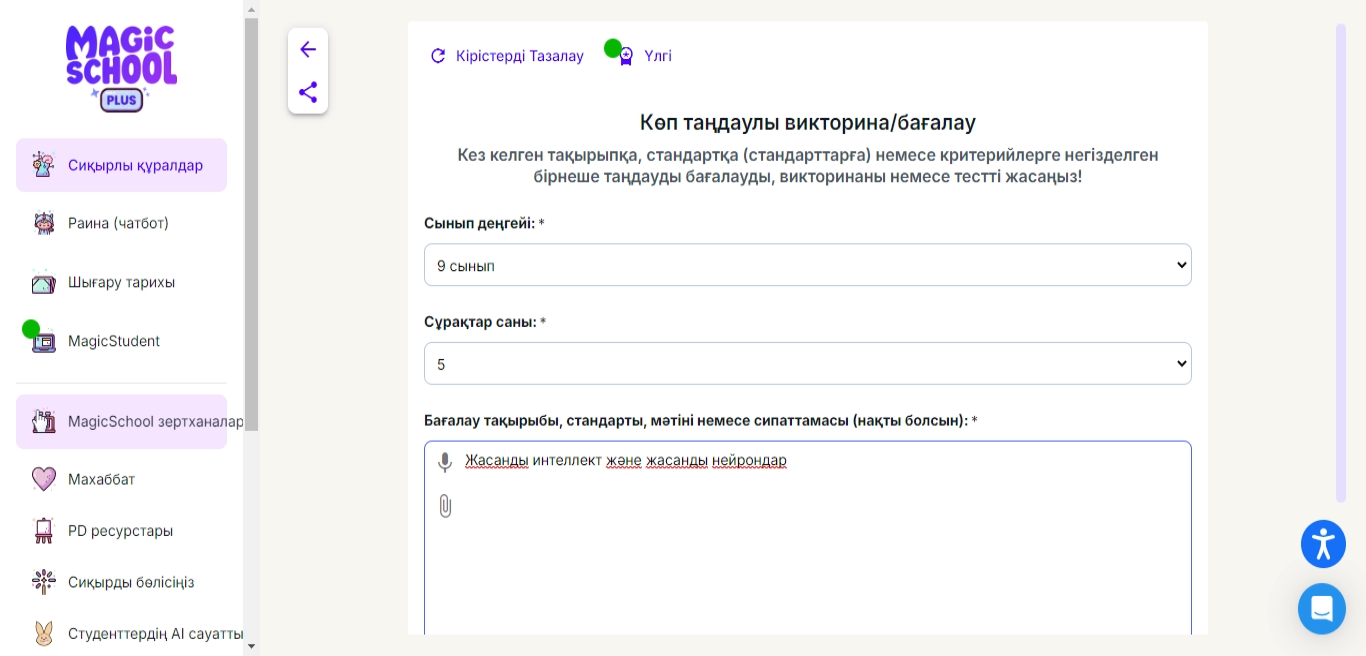
Task: Open Шығару тарихы in sidebar
Action: (121, 282)
